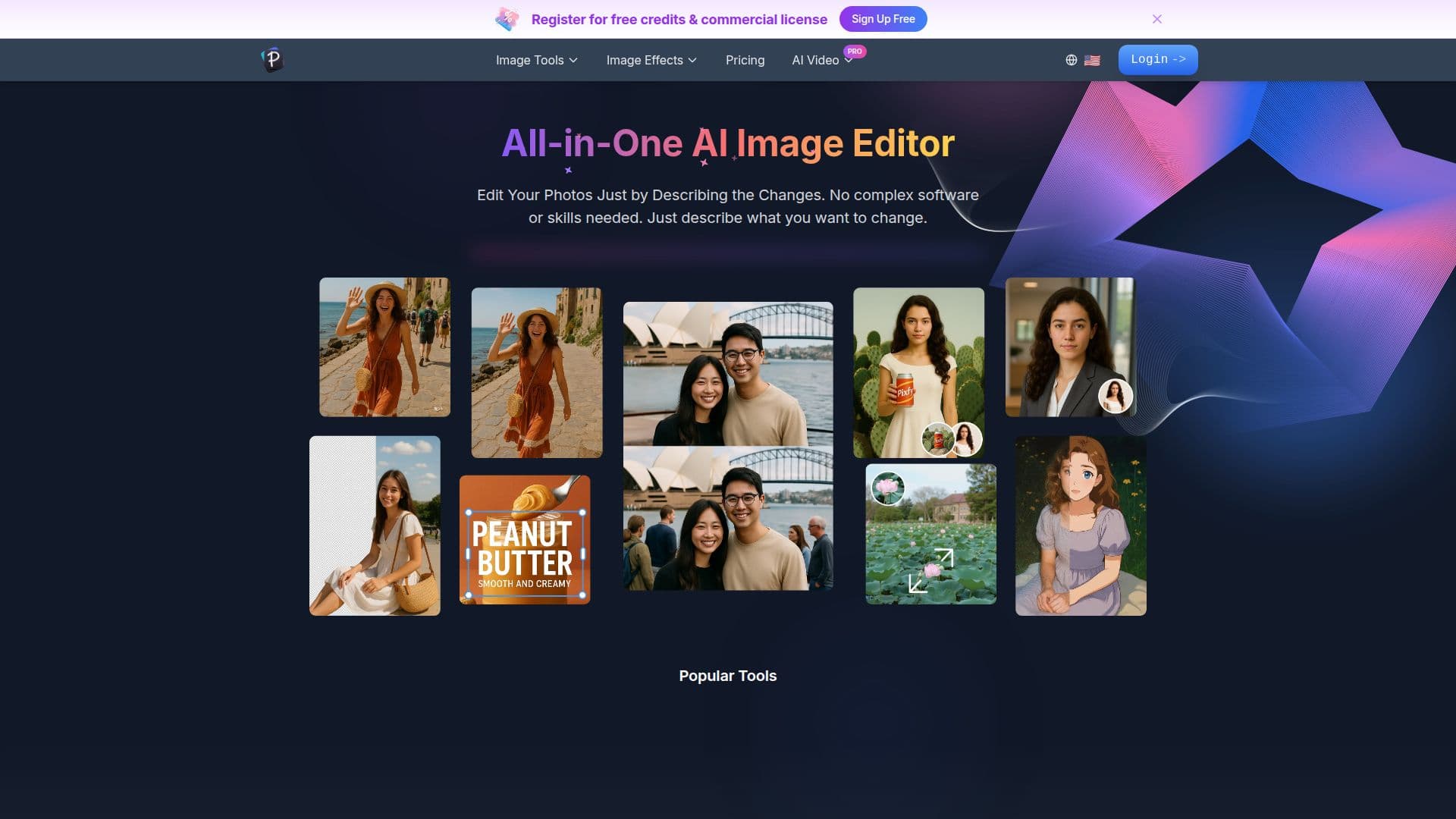Open the business portrait woman thumbnail
Viewport: 1456px width, 819px height.
coord(1070,347)
